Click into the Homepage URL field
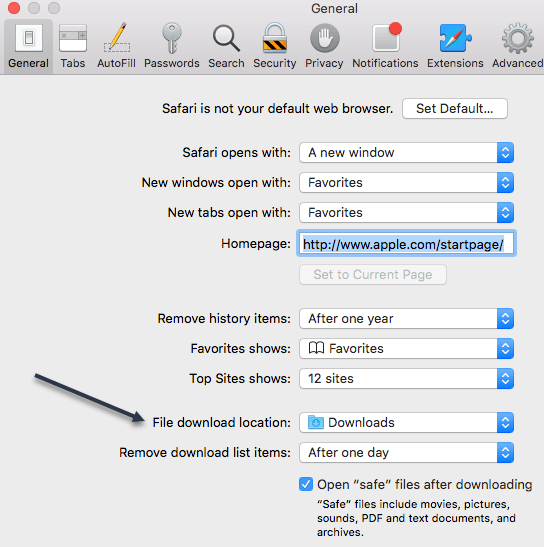Viewport: 544px width, 547px height. coord(407,243)
